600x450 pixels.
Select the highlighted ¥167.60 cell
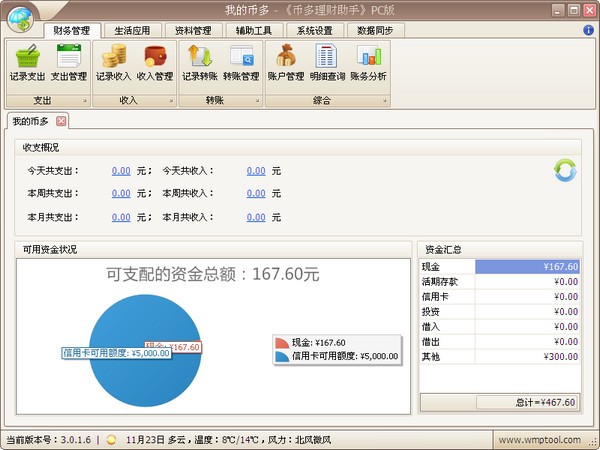[528, 267]
